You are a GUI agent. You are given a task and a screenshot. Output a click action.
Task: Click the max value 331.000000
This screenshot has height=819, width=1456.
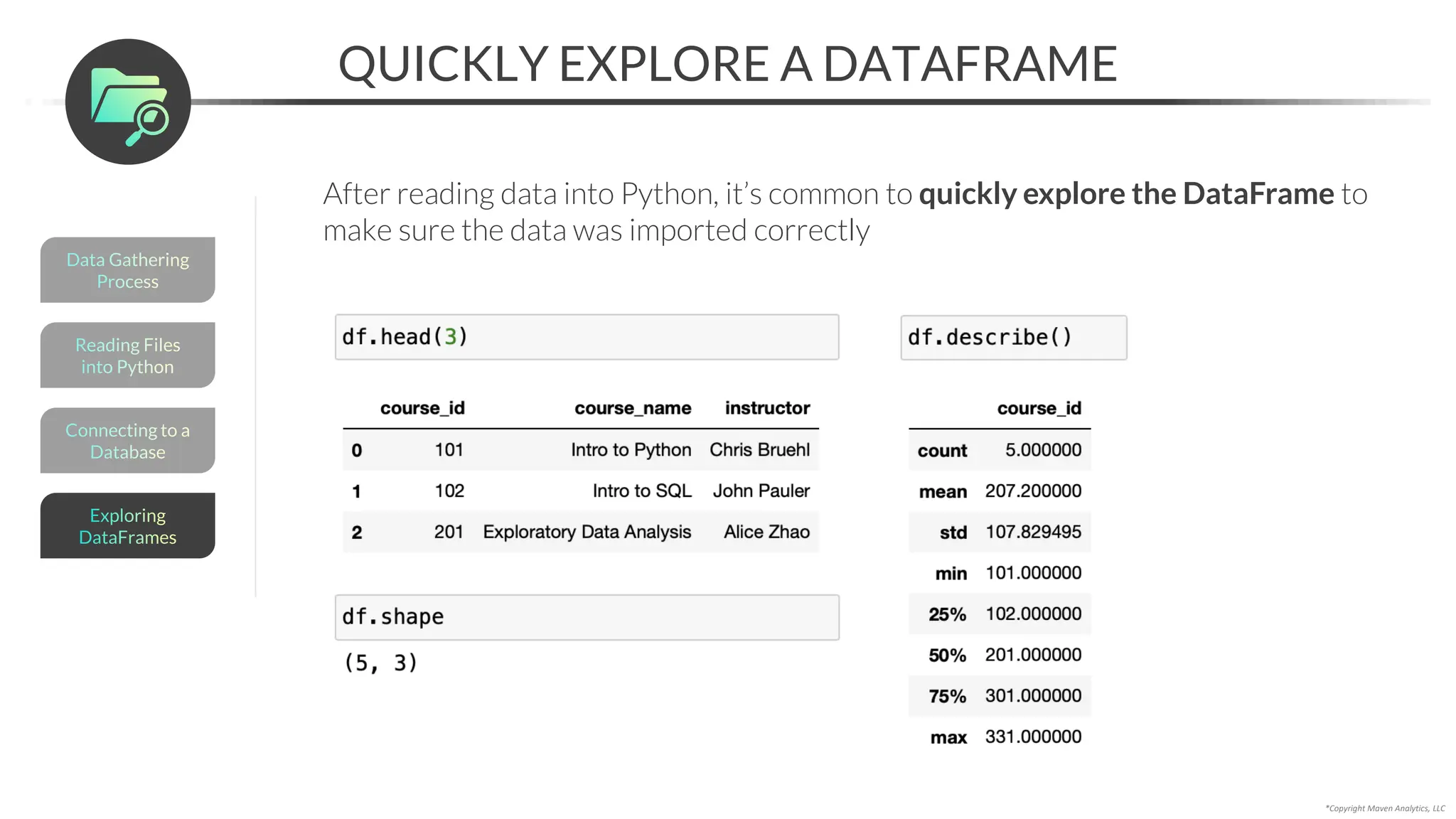[1033, 737]
